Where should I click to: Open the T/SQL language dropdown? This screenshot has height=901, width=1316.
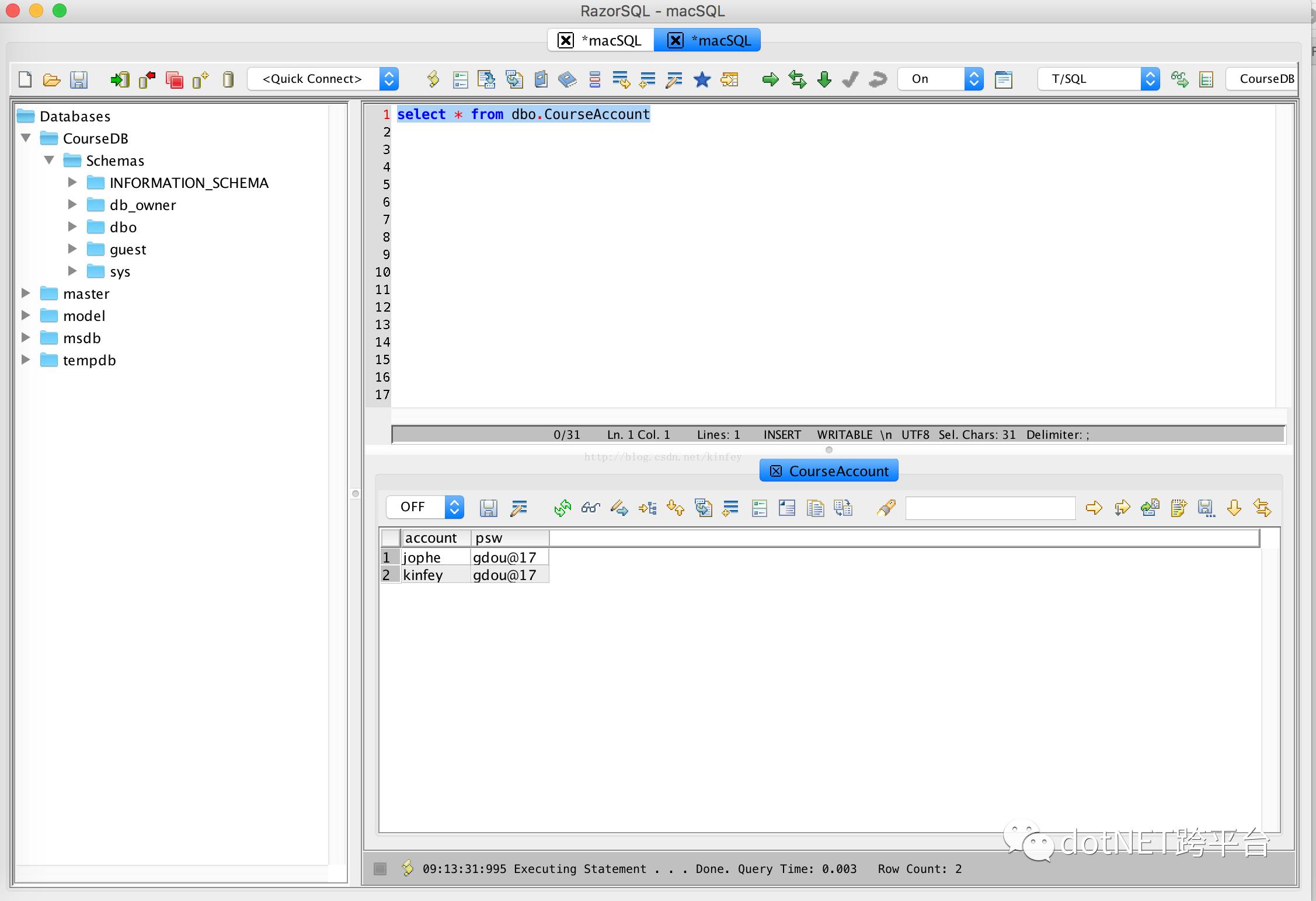[1098, 79]
